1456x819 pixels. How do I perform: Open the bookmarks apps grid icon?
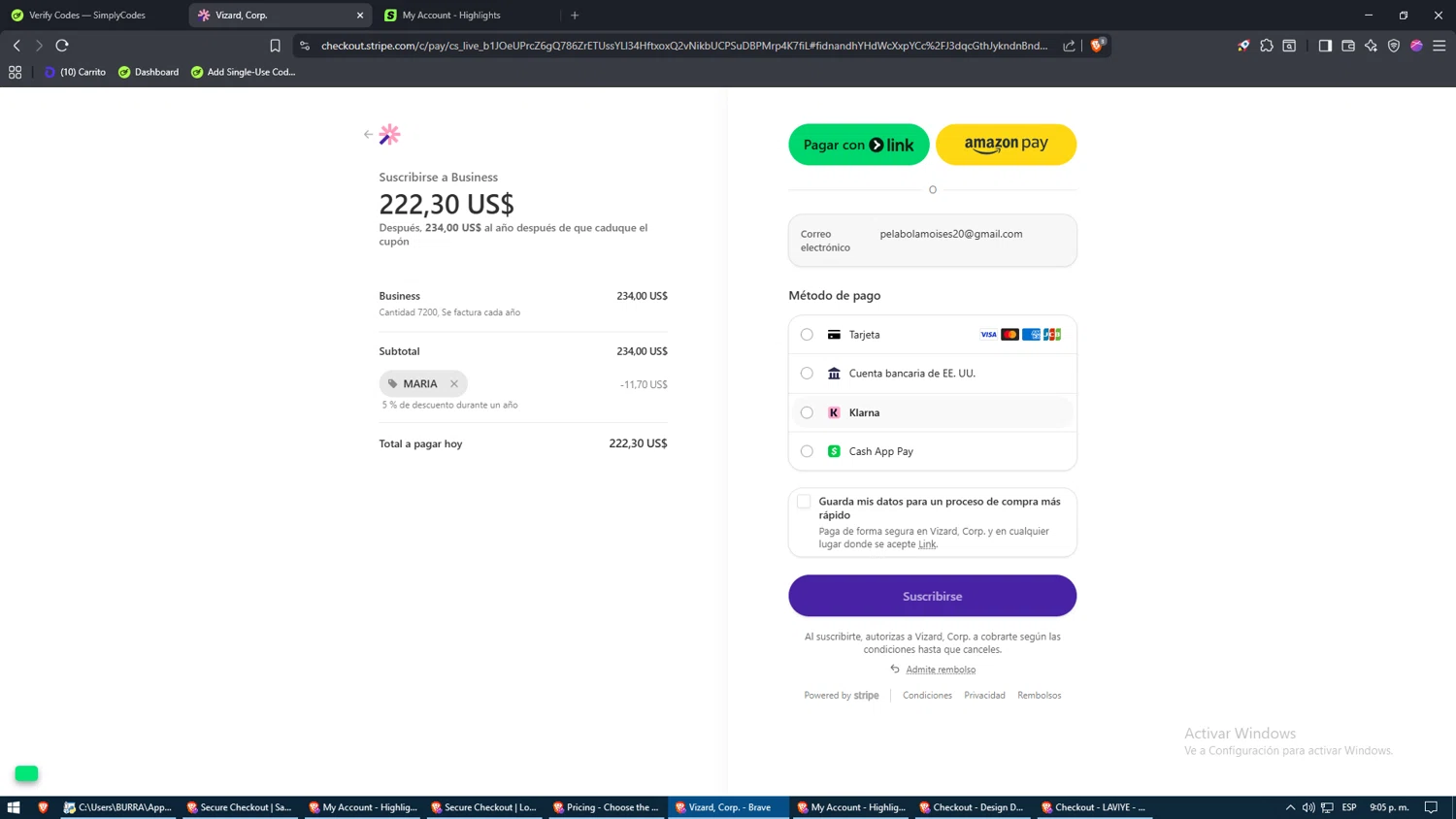tap(15, 72)
